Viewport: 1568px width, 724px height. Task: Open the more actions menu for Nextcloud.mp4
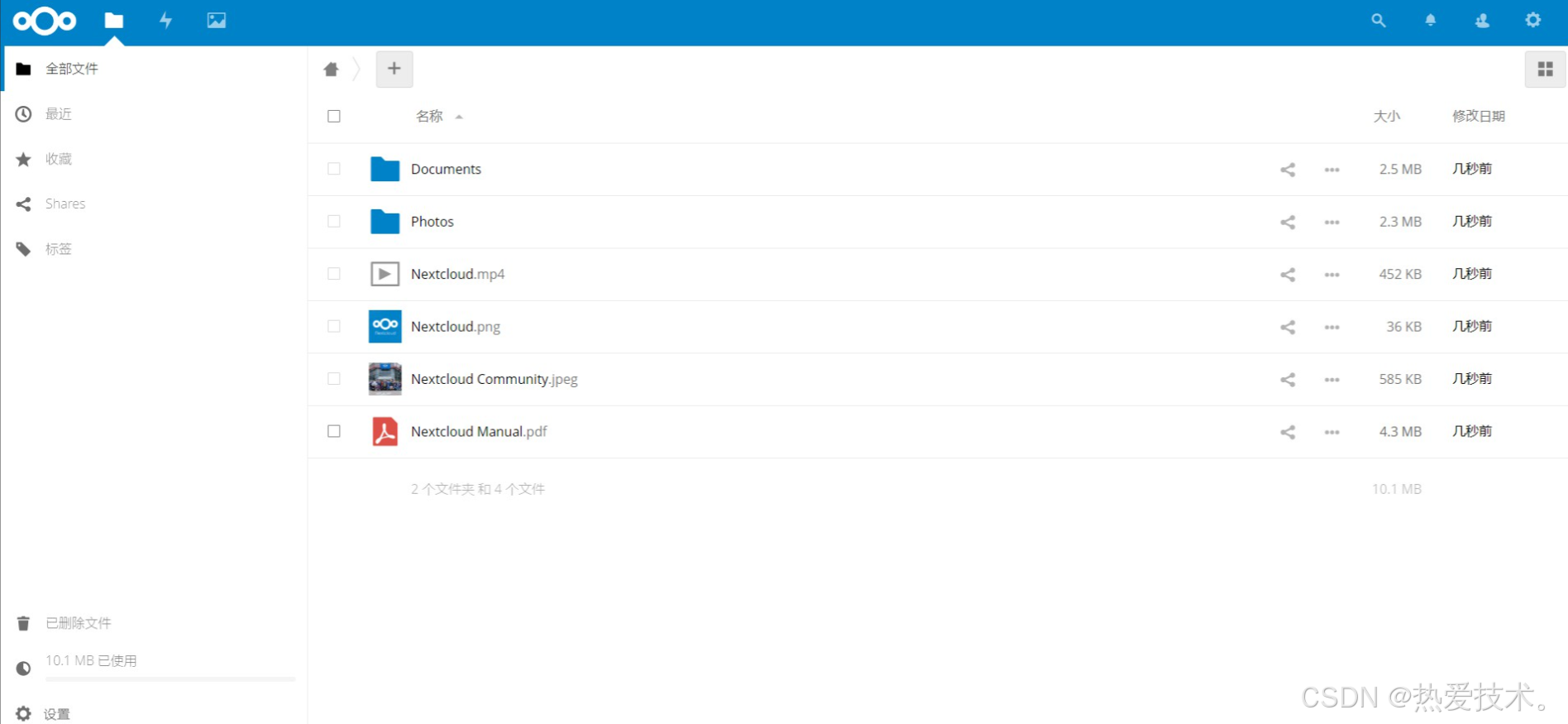click(1331, 275)
